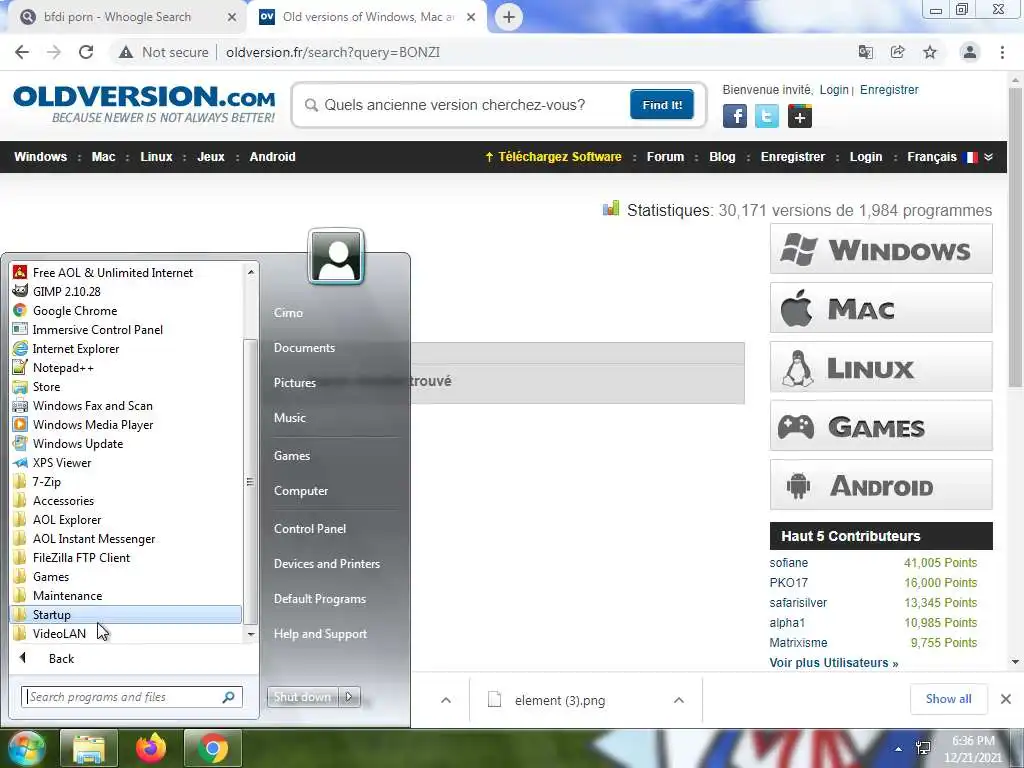Click the Search programs and files box
The image size is (1024, 768).
pyautogui.click(x=131, y=697)
